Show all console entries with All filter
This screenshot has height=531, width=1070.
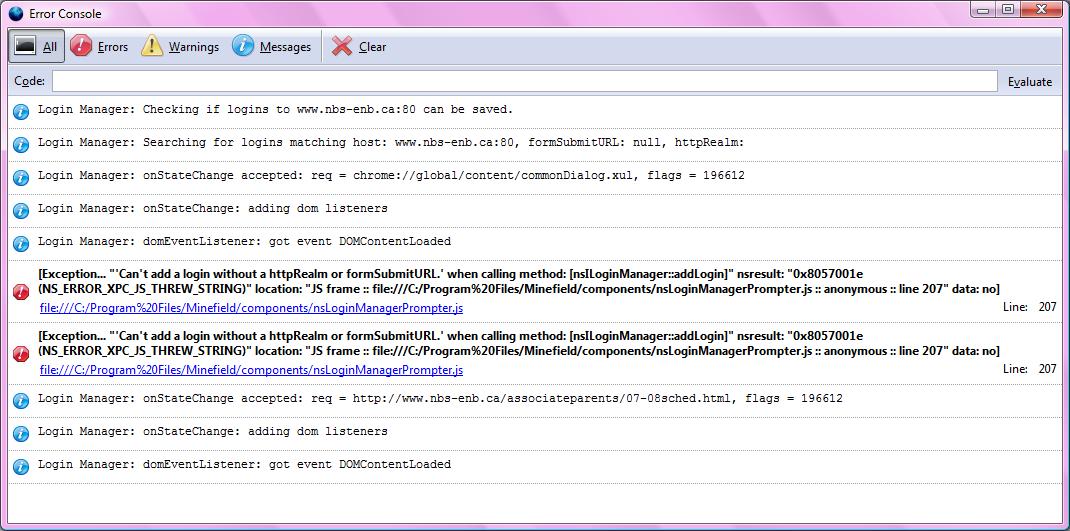(x=37, y=47)
